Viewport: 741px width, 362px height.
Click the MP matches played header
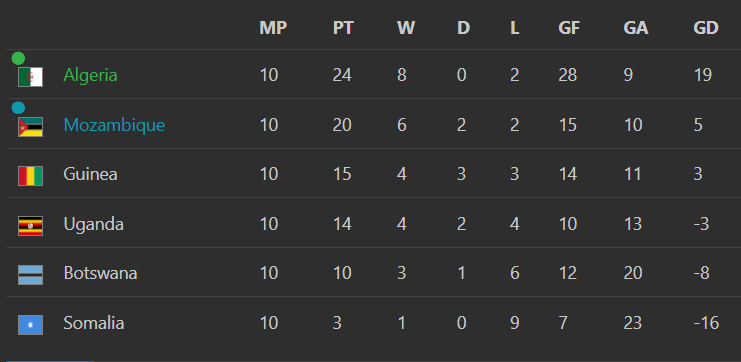tap(273, 28)
